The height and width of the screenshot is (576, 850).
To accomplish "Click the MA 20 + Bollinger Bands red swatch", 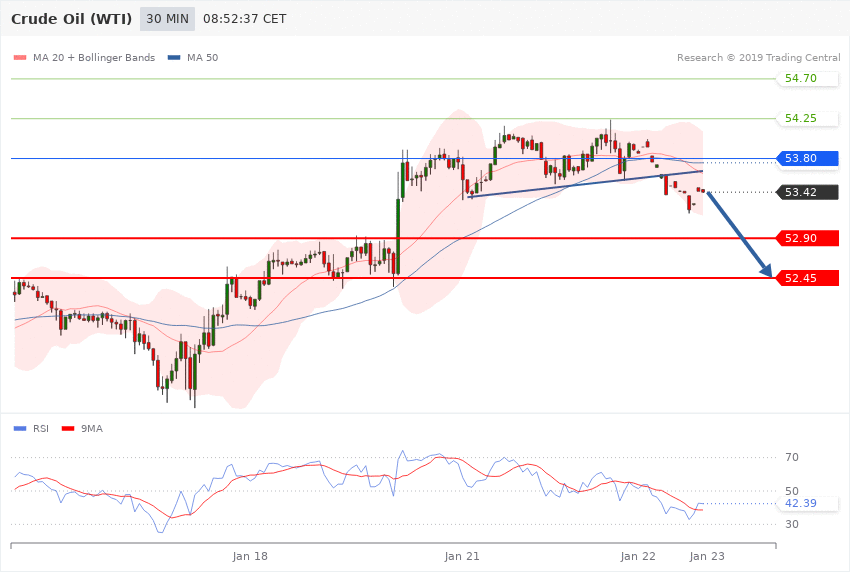I will pyautogui.click(x=20, y=58).
